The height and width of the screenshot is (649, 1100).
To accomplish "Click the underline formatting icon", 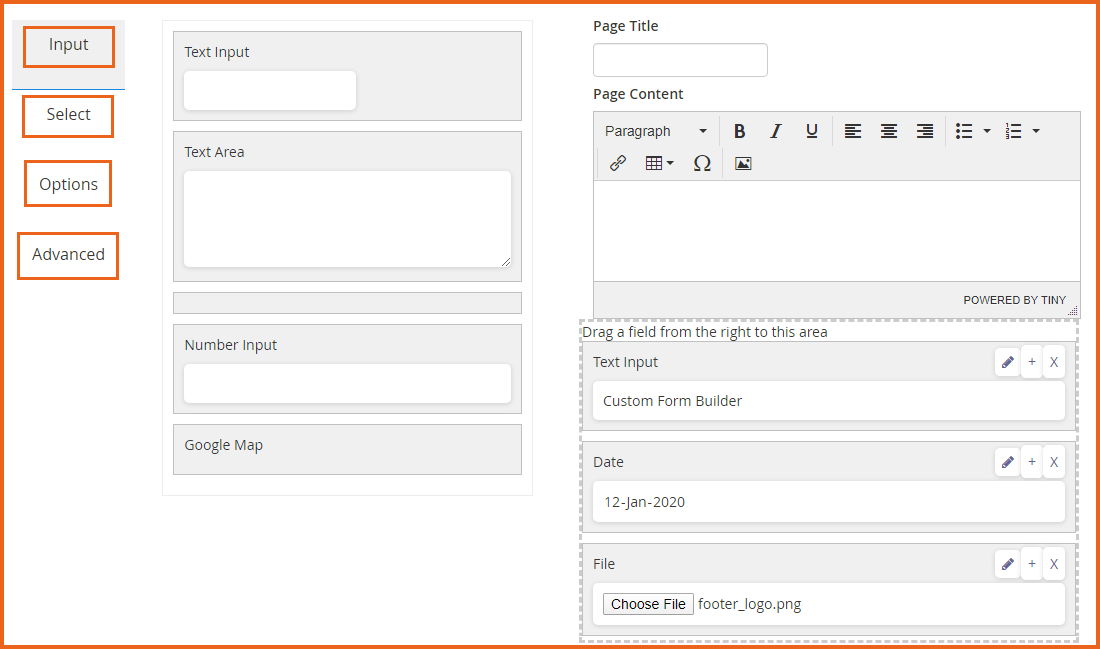I will point(811,131).
